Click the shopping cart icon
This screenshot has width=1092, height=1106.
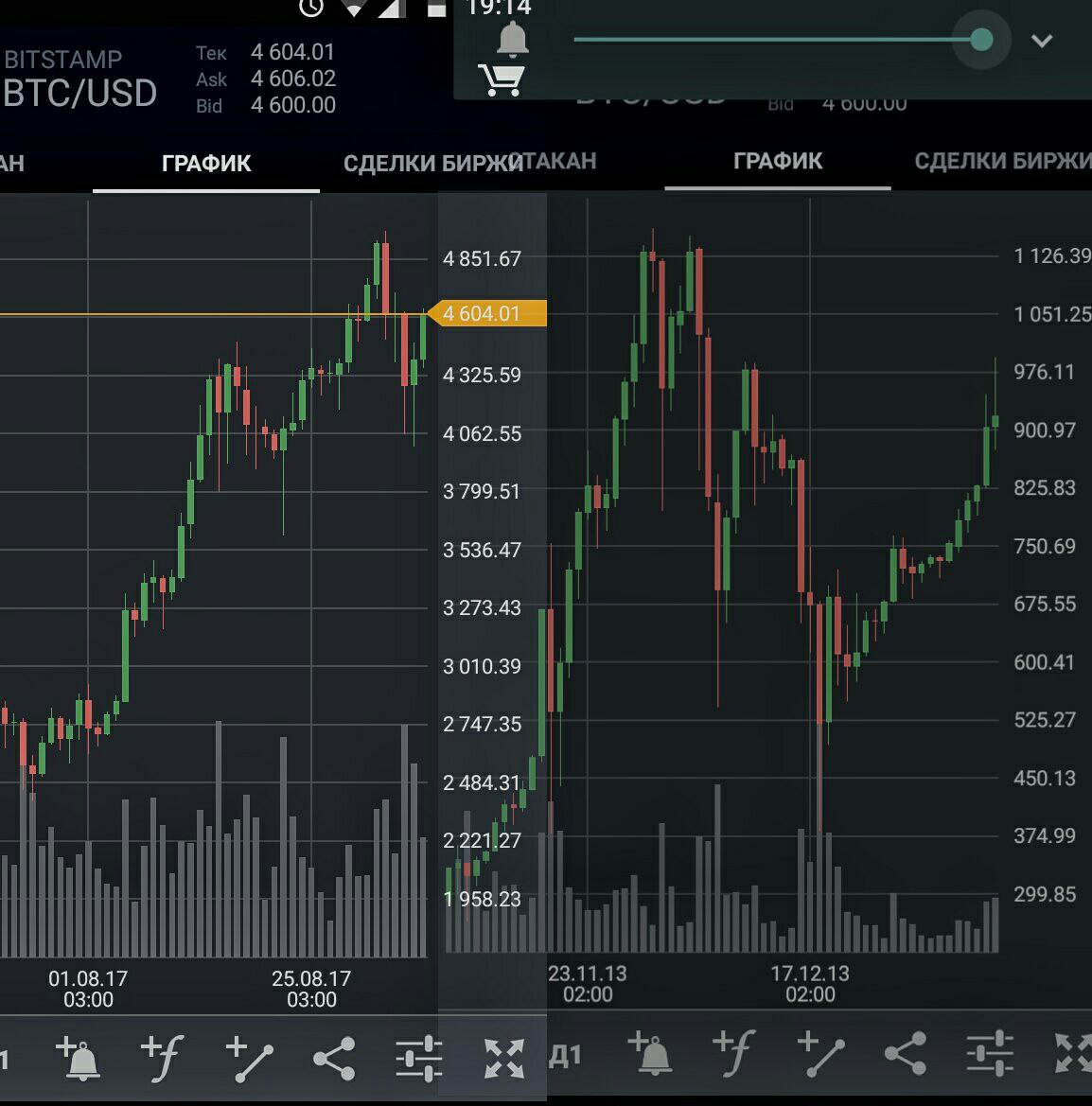[501, 79]
